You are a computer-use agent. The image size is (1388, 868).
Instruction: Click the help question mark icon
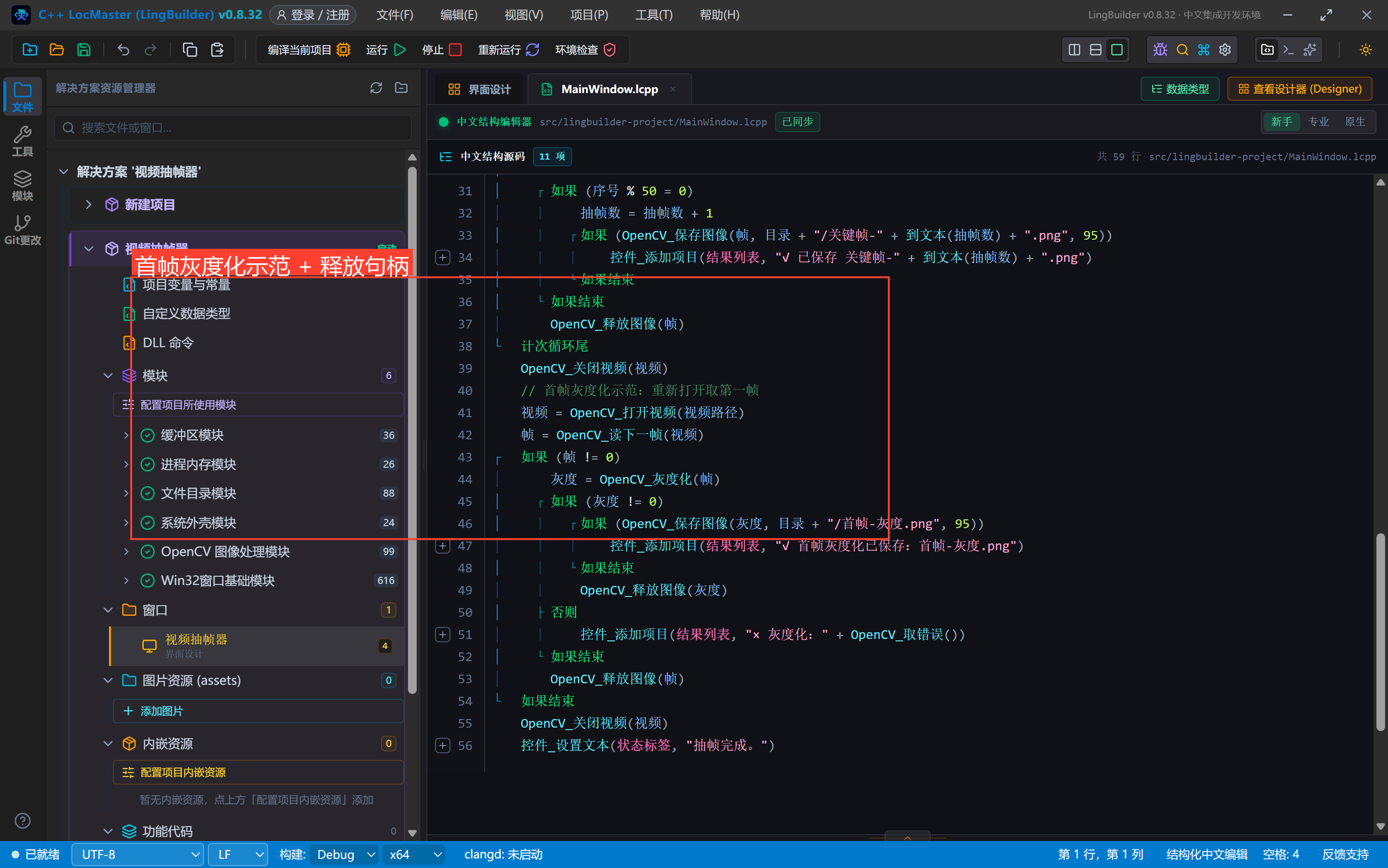[22, 821]
